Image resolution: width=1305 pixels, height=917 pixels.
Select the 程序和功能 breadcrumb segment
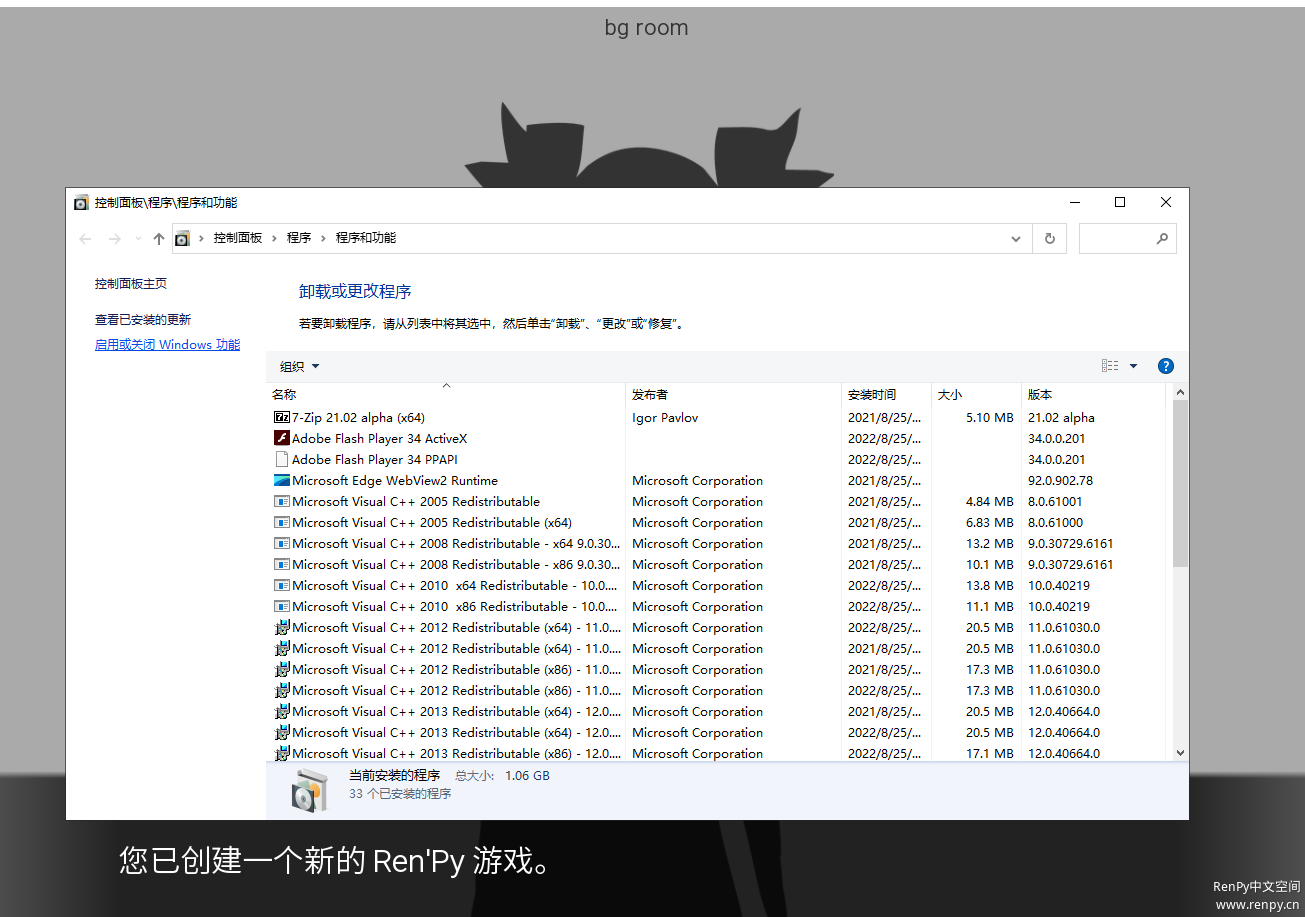point(366,238)
